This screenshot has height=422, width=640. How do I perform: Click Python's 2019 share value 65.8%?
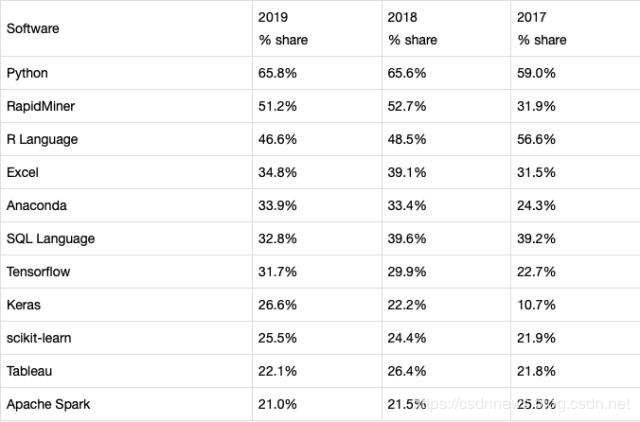[x=277, y=73]
